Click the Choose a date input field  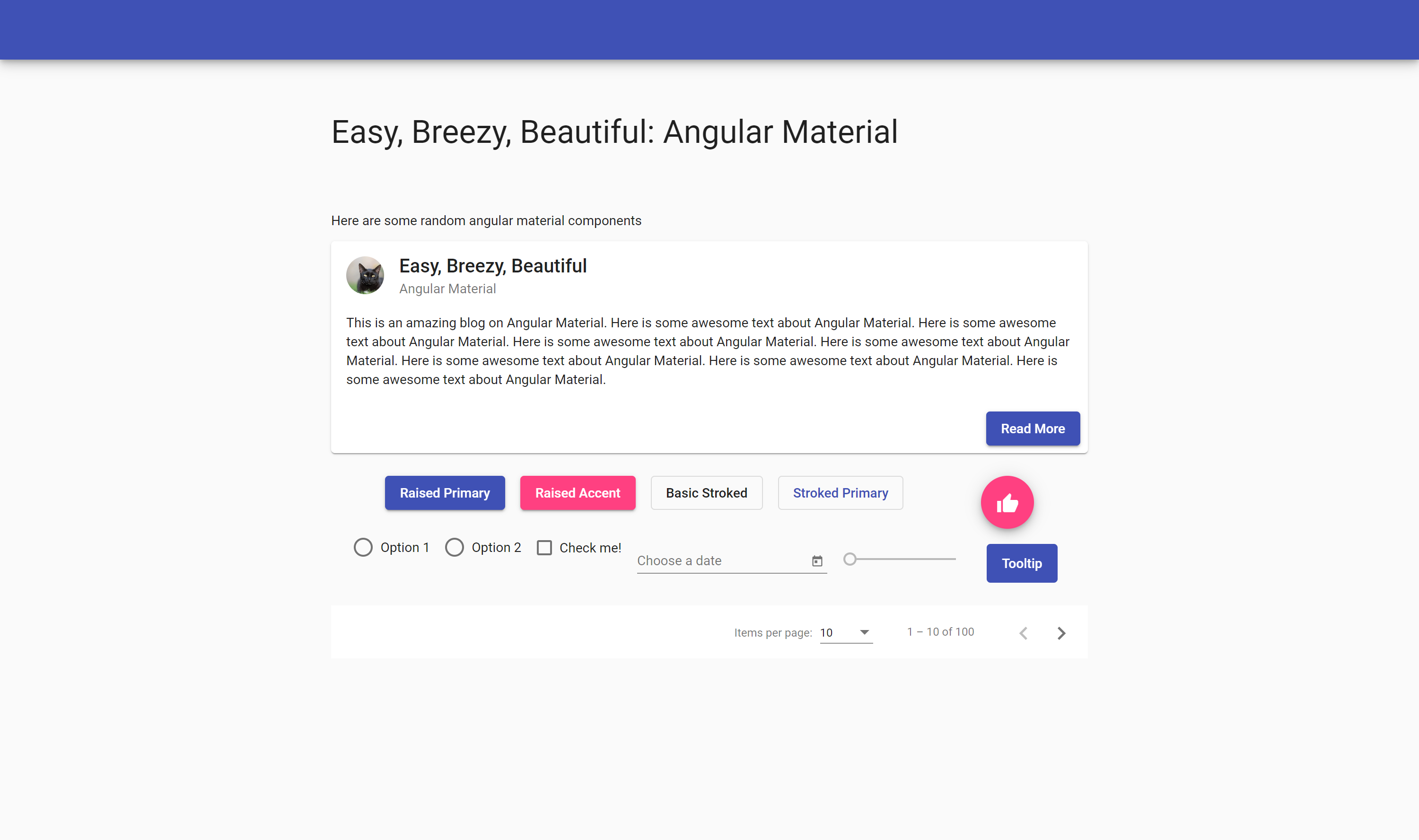[x=720, y=560]
